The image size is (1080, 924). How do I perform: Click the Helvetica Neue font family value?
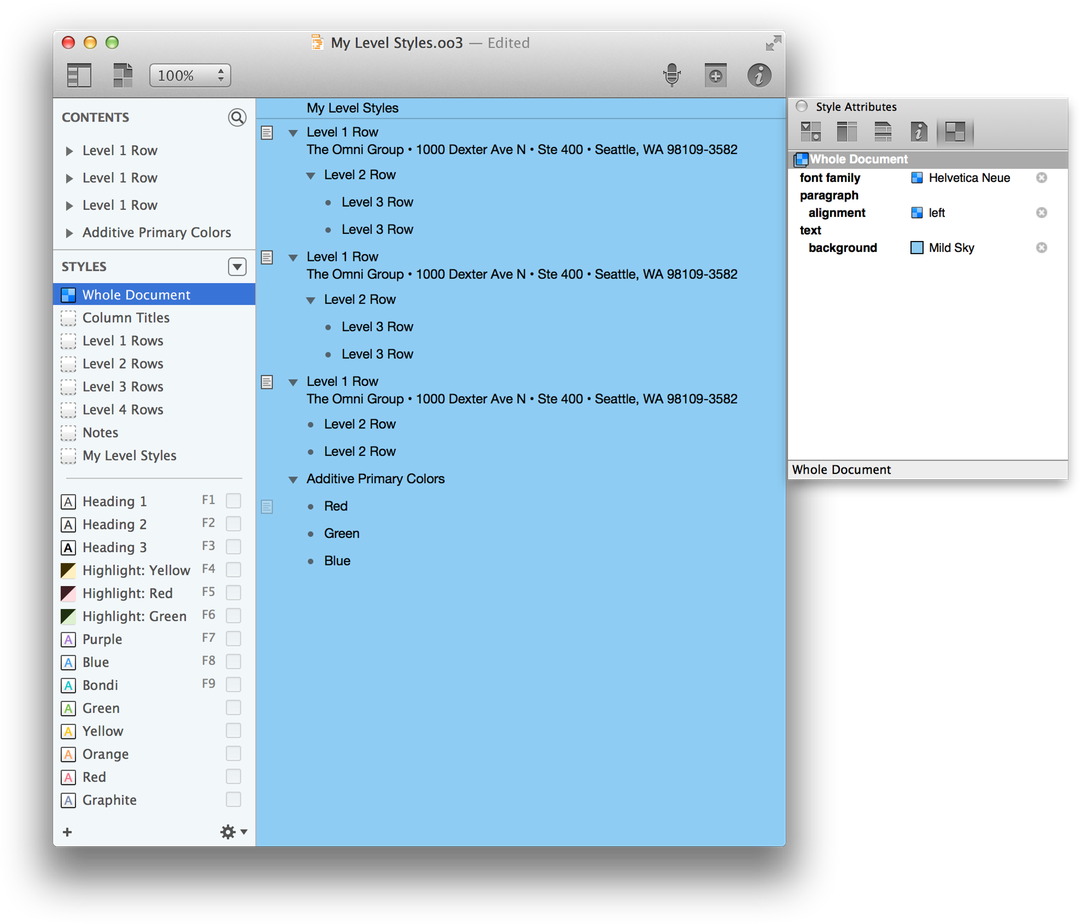click(969, 178)
